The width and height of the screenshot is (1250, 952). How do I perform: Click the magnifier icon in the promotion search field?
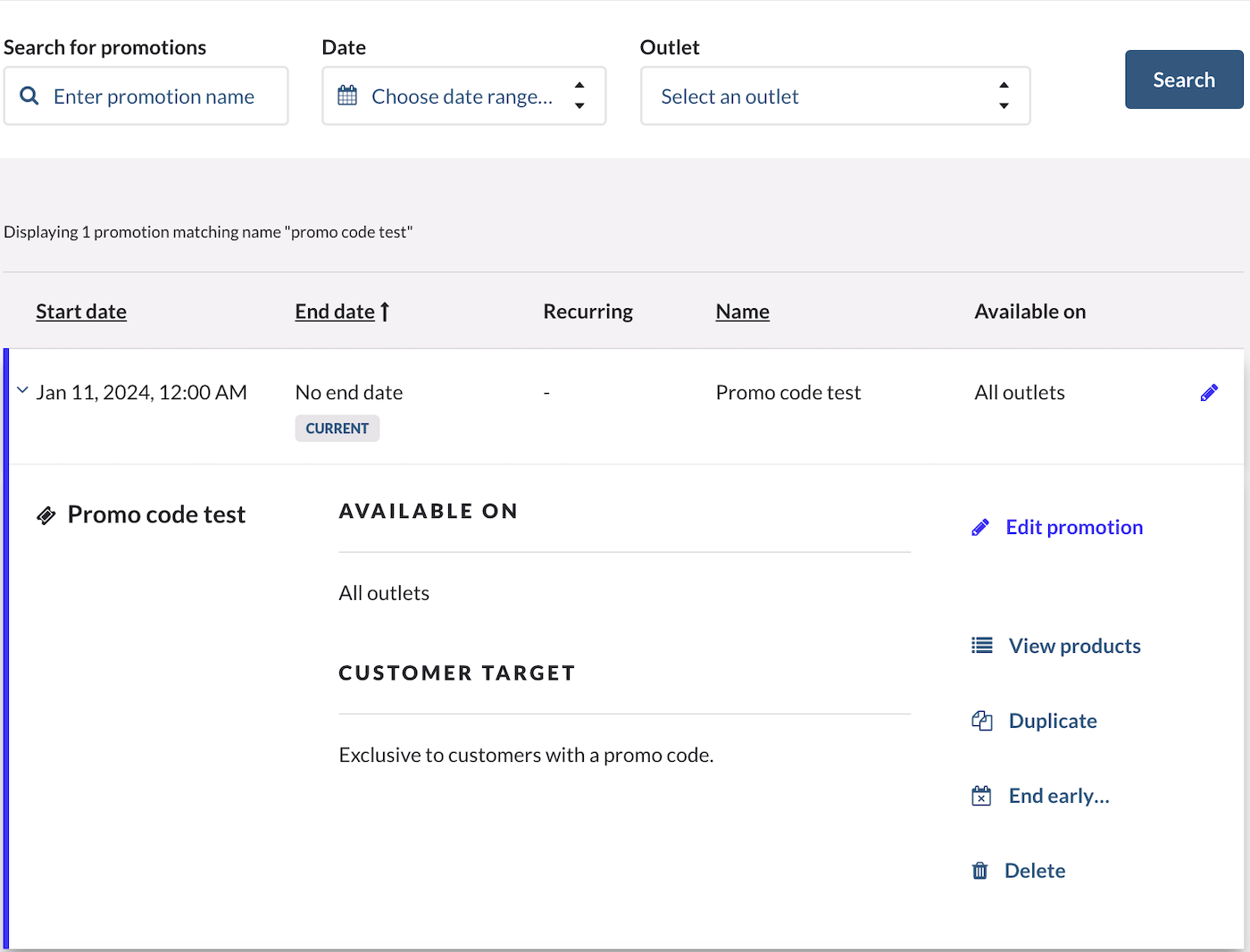[x=29, y=96]
